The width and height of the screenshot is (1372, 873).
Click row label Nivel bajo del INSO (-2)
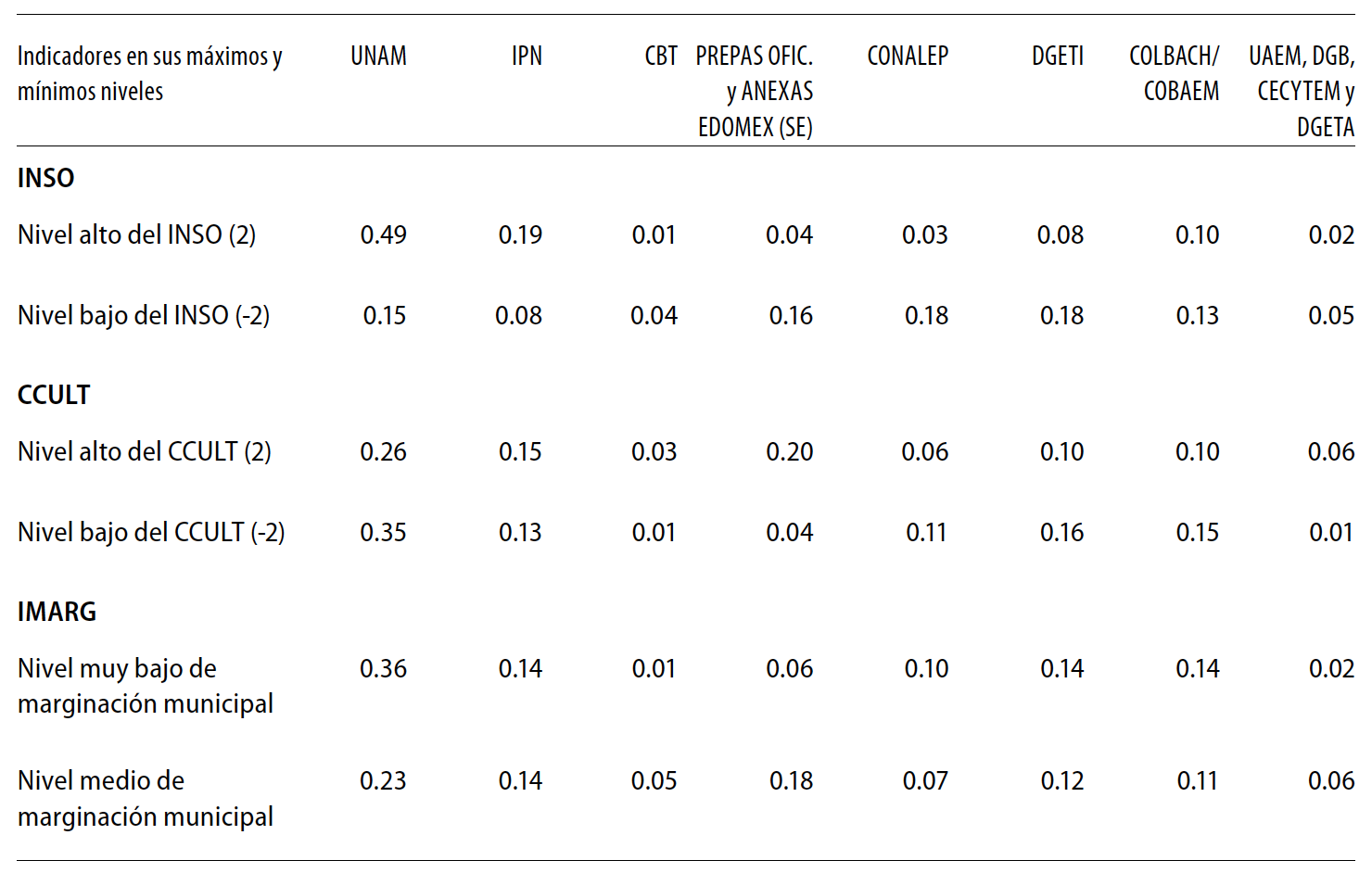point(144,316)
